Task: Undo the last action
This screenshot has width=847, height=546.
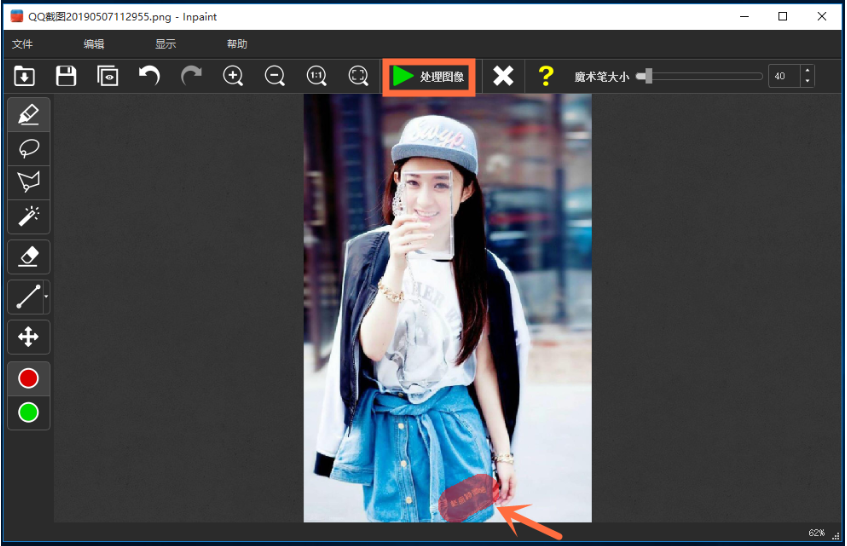Action: [x=149, y=76]
